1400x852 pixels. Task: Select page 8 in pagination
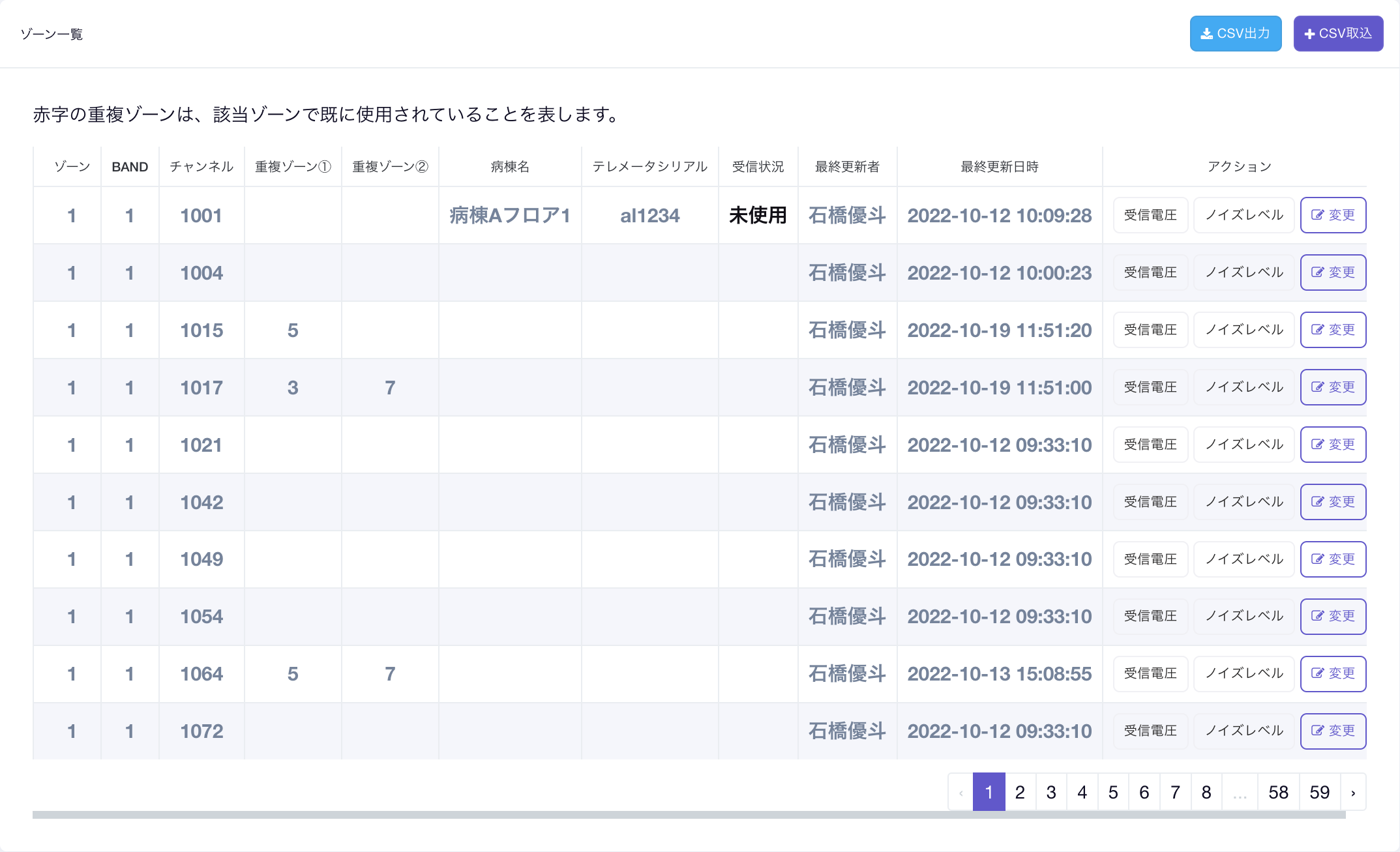(1206, 793)
